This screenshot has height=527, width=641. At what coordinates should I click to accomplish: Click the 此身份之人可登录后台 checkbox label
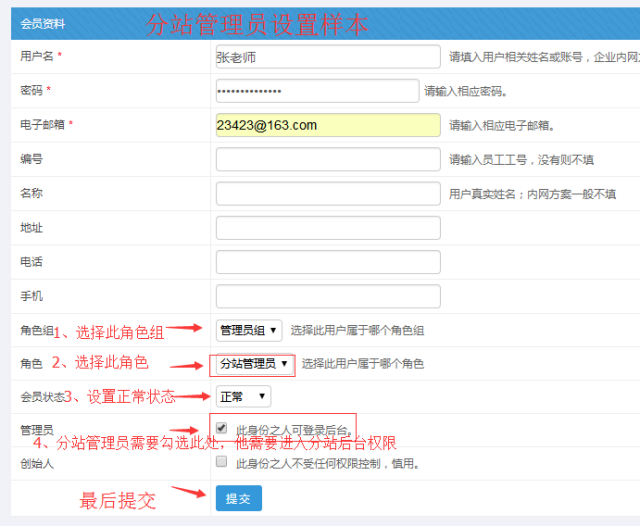point(291,430)
